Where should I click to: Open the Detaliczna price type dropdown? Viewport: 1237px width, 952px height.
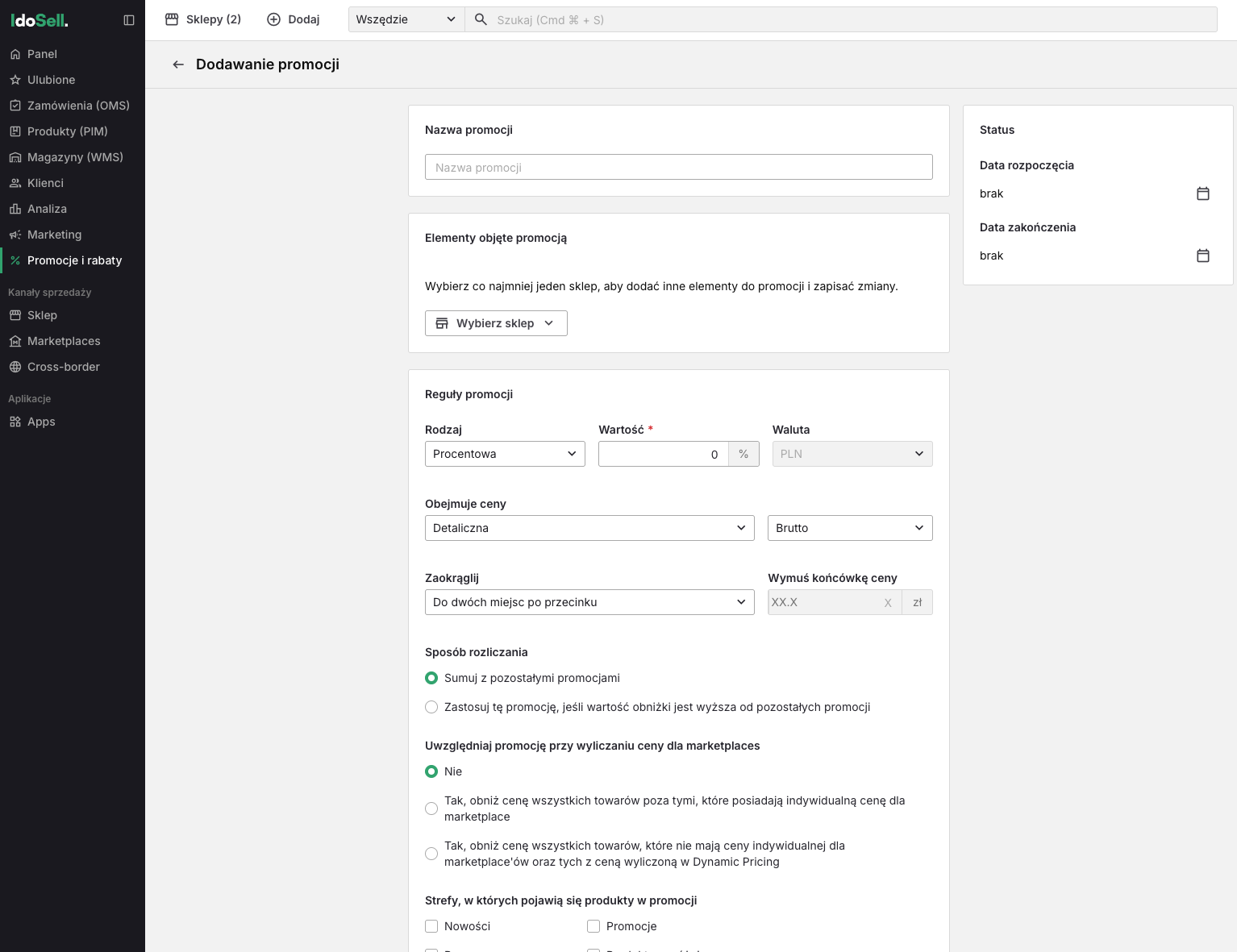(589, 528)
